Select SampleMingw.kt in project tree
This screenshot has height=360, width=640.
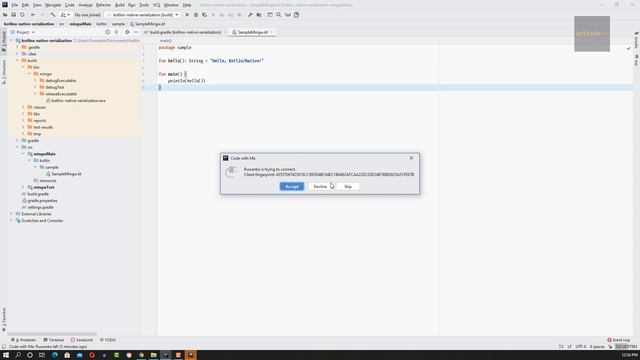[x=64, y=174]
